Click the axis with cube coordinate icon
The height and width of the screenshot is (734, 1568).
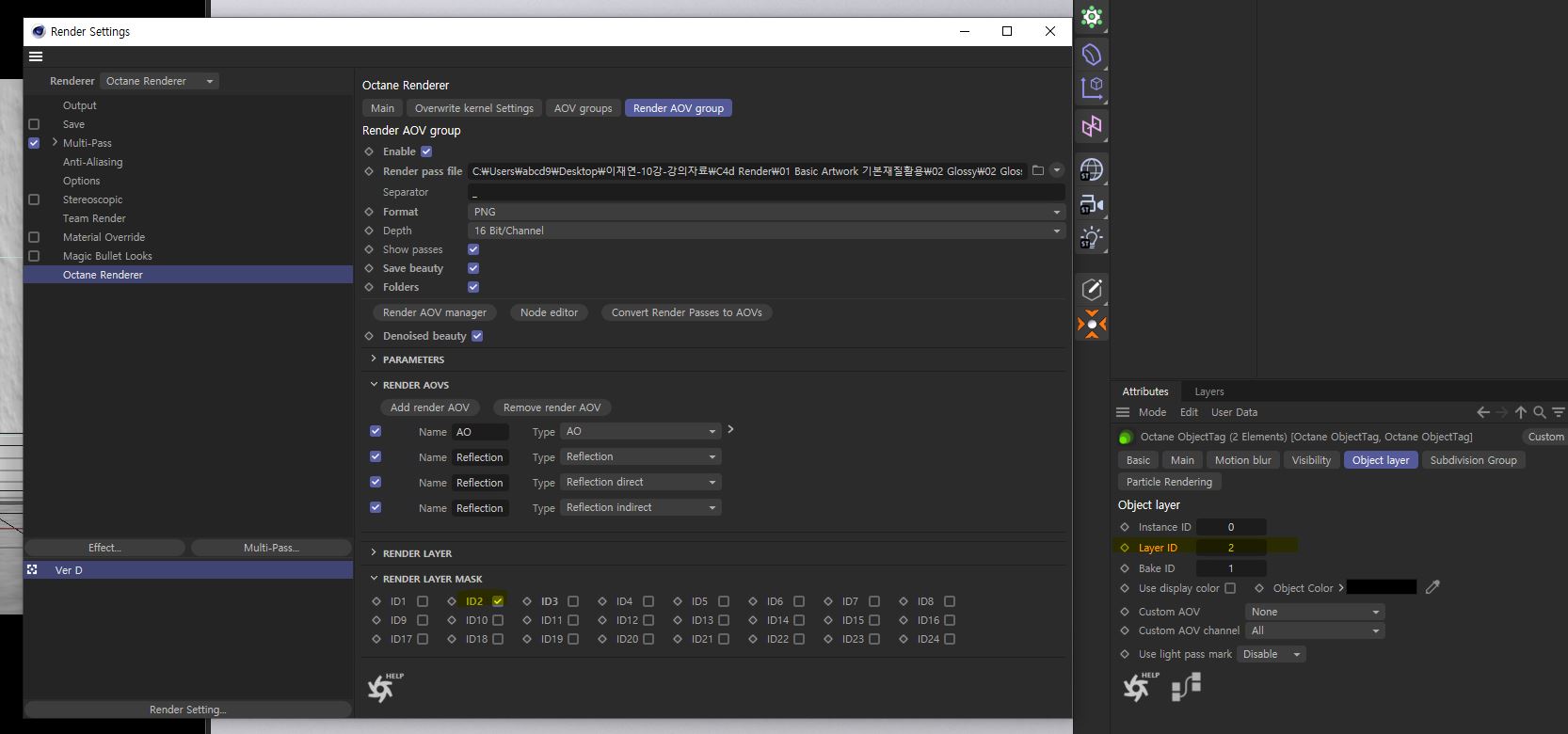(1092, 88)
